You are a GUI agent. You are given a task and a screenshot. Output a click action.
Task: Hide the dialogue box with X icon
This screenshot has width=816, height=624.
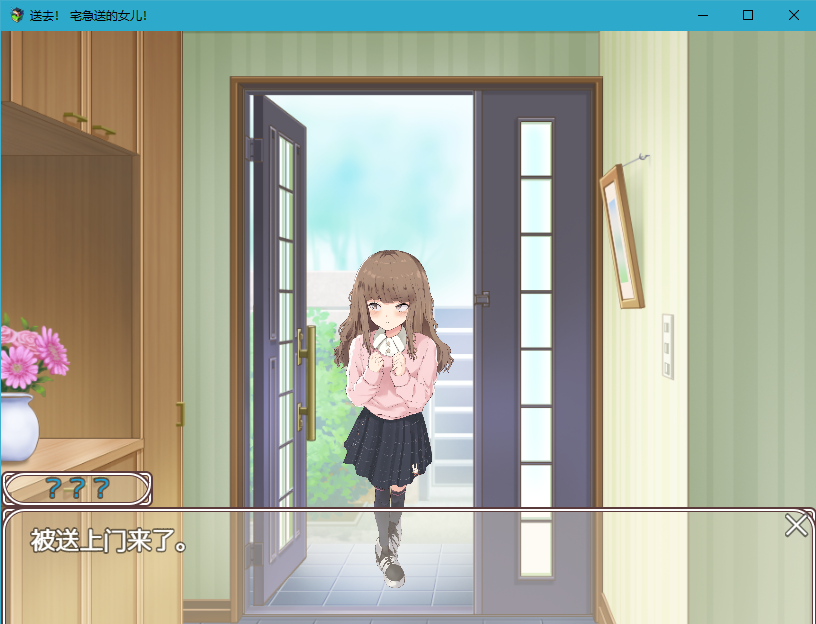coord(796,525)
